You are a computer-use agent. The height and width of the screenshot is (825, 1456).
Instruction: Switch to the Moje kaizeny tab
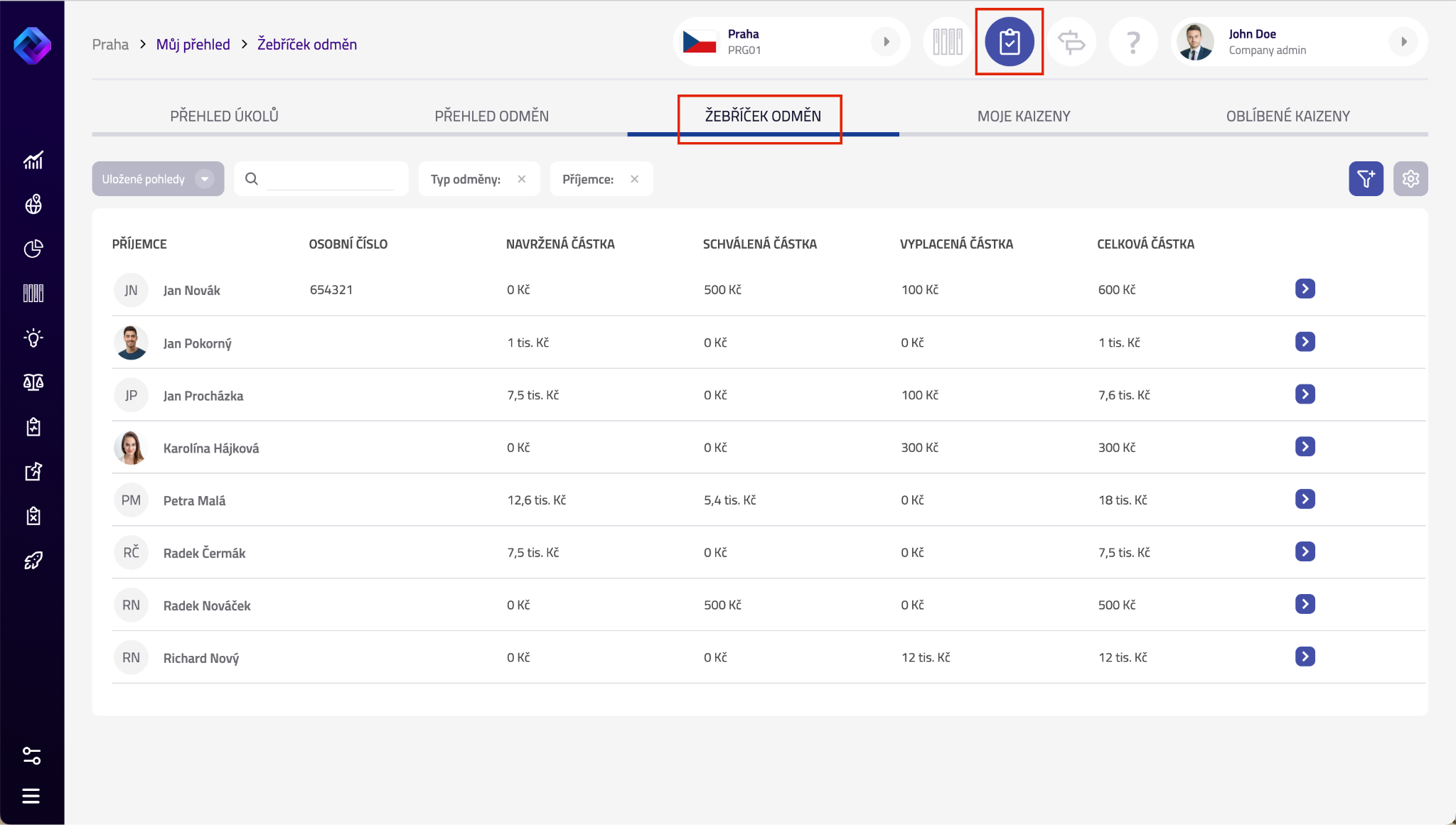coord(1023,116)
